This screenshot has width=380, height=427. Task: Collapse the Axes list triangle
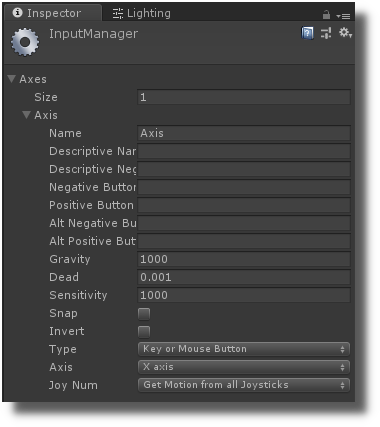(12, 79)
